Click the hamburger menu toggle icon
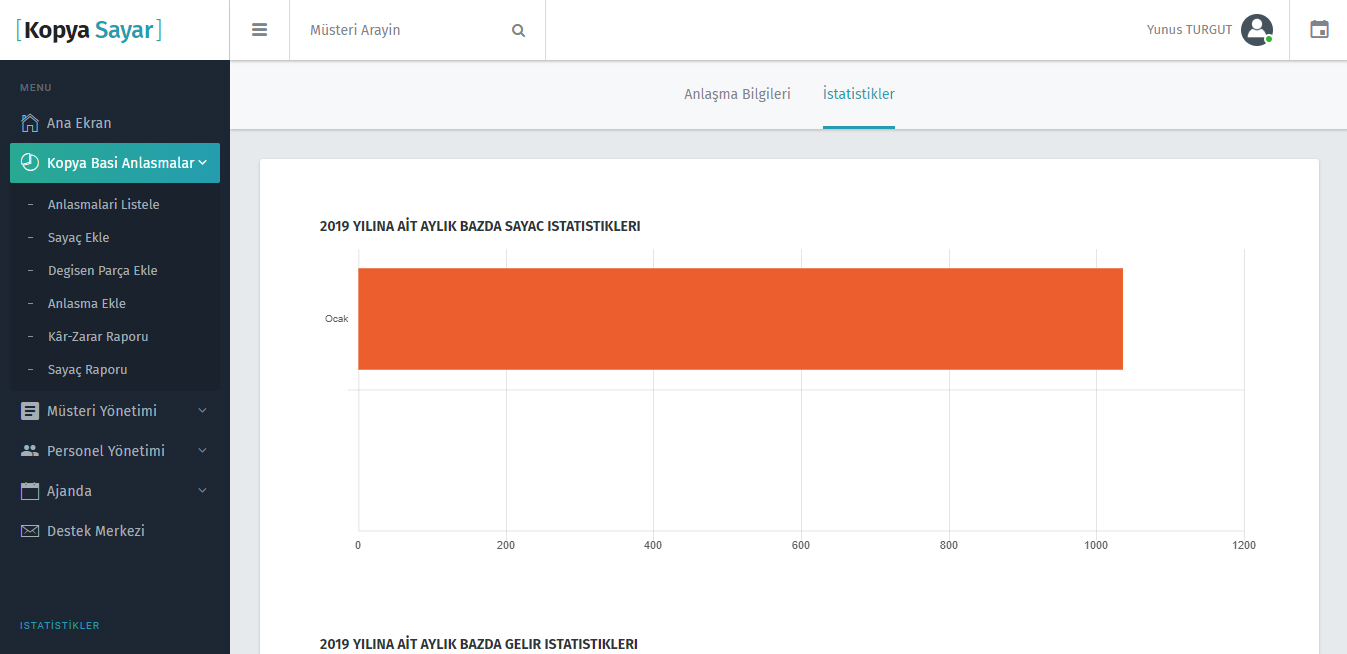 (x=259, y=30)
